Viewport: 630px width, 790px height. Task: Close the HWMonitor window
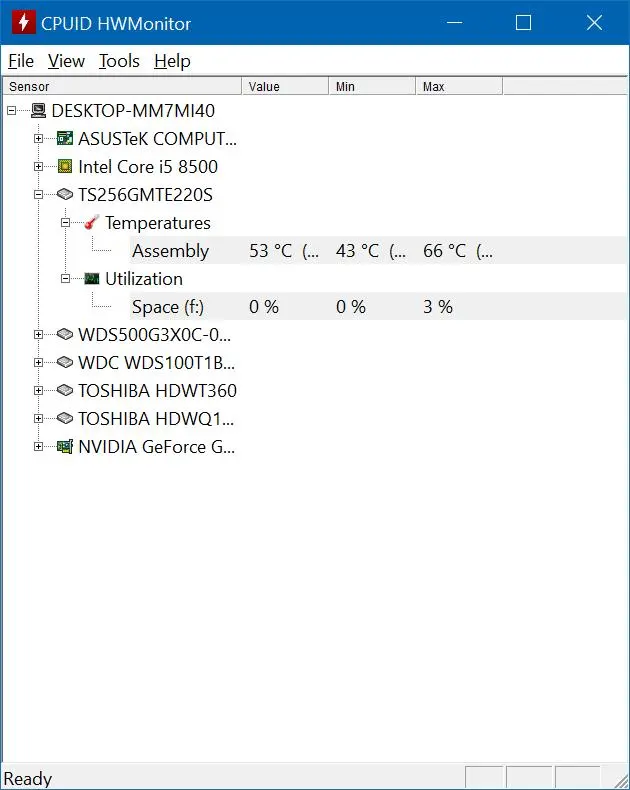tap(594, 23)
